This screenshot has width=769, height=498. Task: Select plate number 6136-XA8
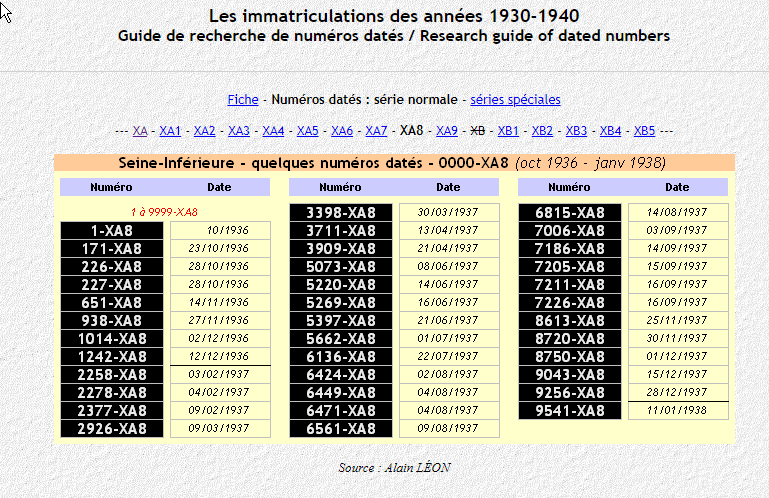pyautogui.click(x=341, y=357)
